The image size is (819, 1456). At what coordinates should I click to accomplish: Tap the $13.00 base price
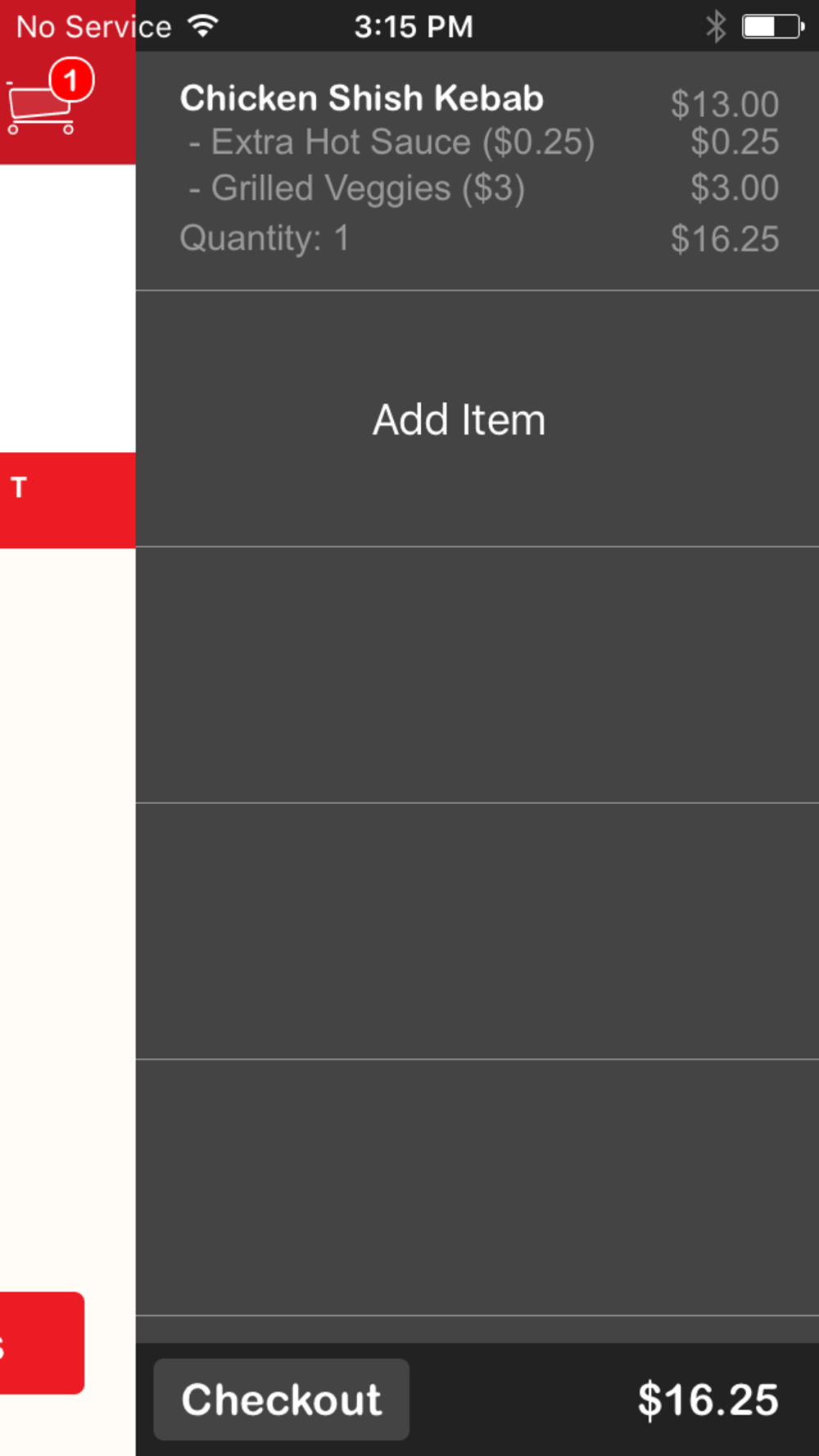tap(724, 104)
